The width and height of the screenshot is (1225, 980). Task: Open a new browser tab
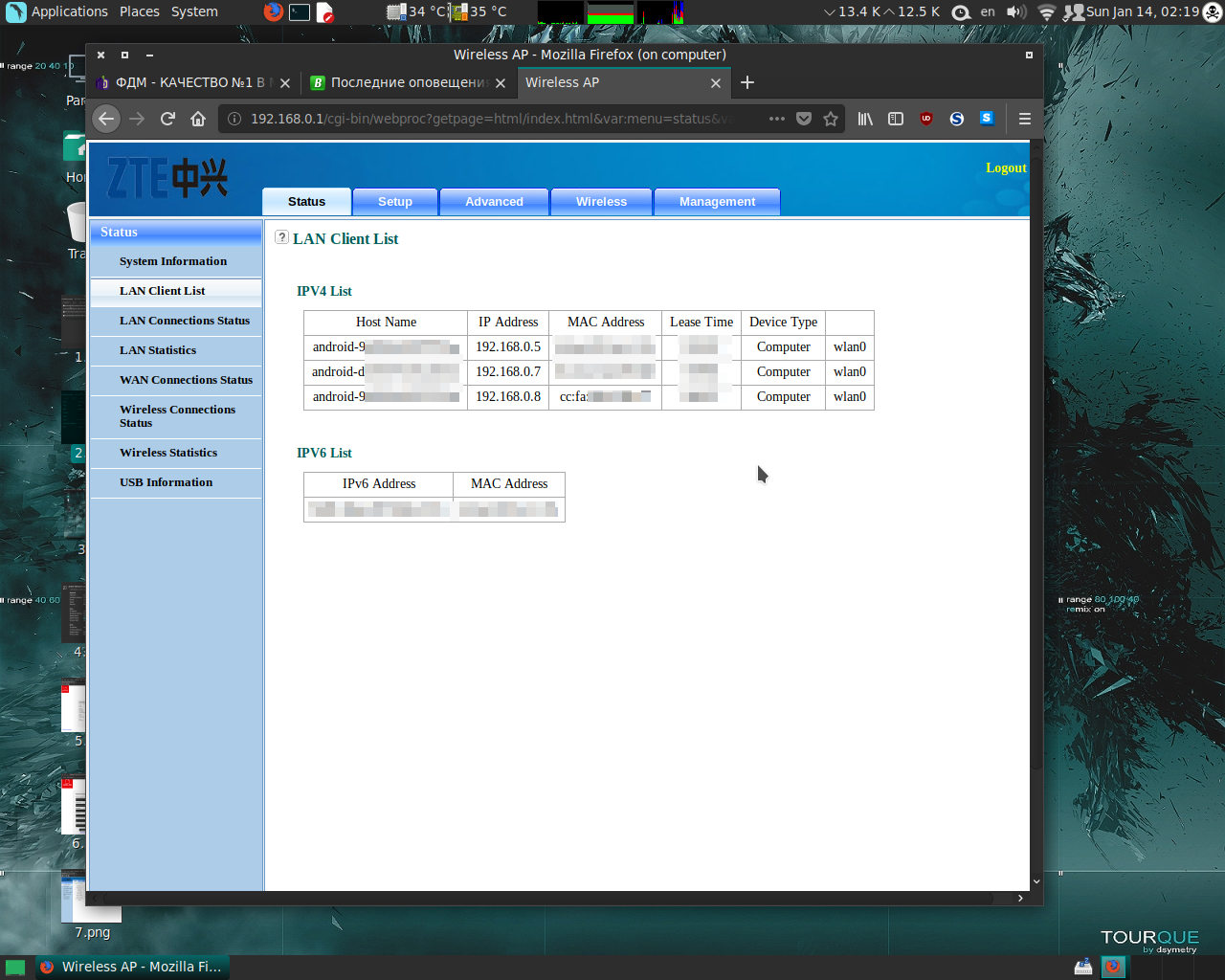(x=747, y=82)
